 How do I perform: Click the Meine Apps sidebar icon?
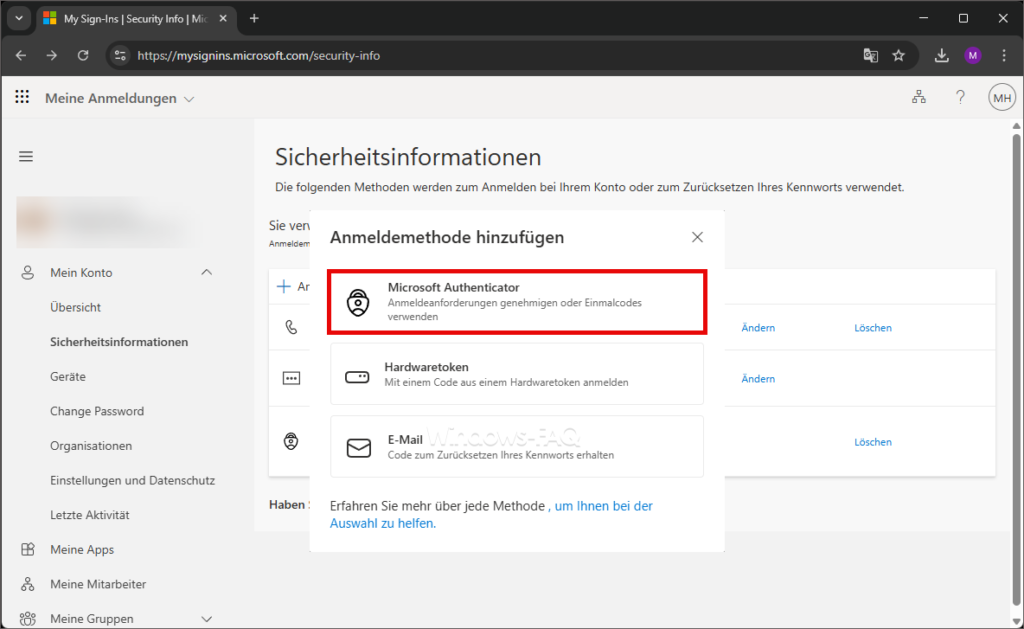click(27, 549)
